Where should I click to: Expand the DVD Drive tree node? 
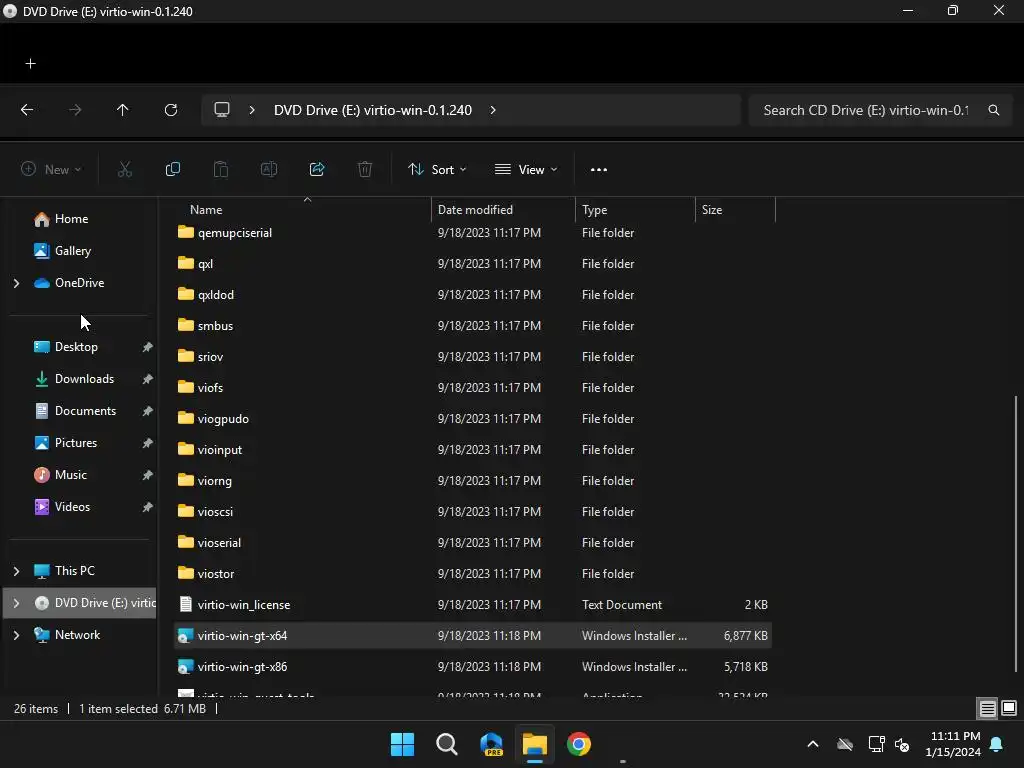coord(16,603)
